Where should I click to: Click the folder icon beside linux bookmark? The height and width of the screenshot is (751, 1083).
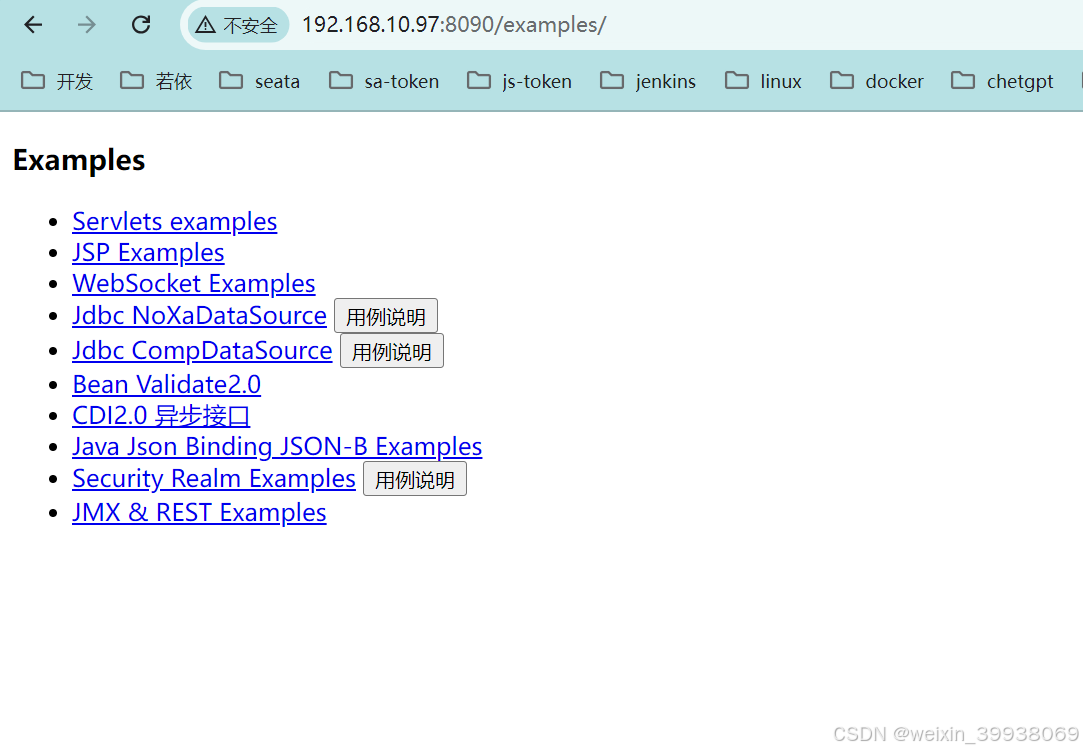736,81
